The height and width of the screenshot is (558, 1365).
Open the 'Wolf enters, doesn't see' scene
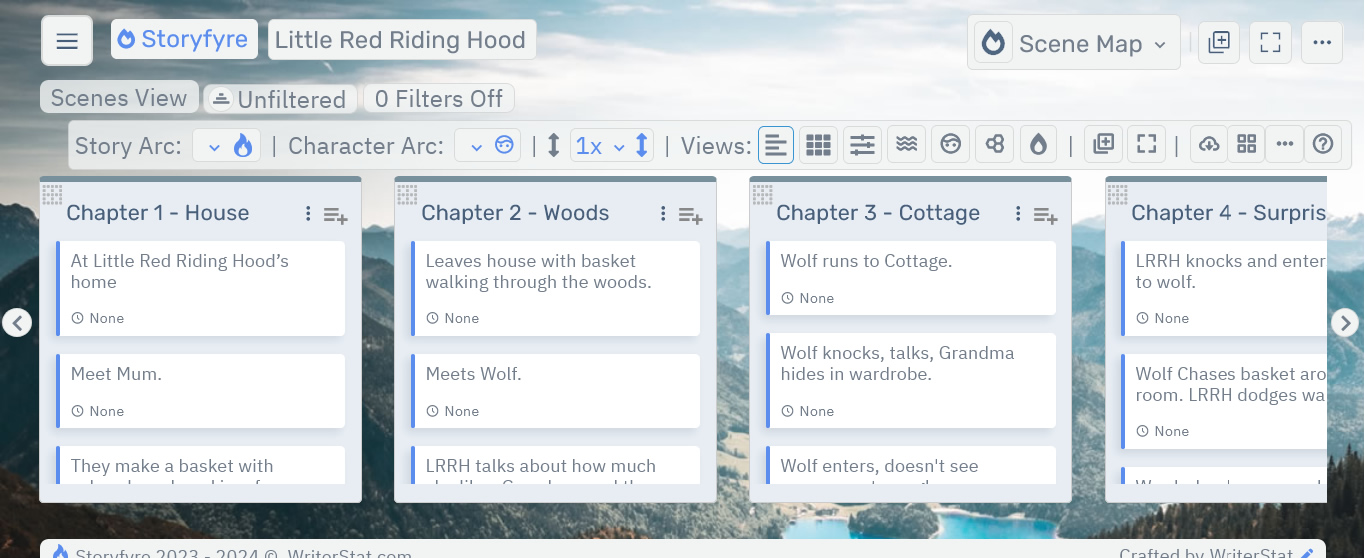coord(910,466)
